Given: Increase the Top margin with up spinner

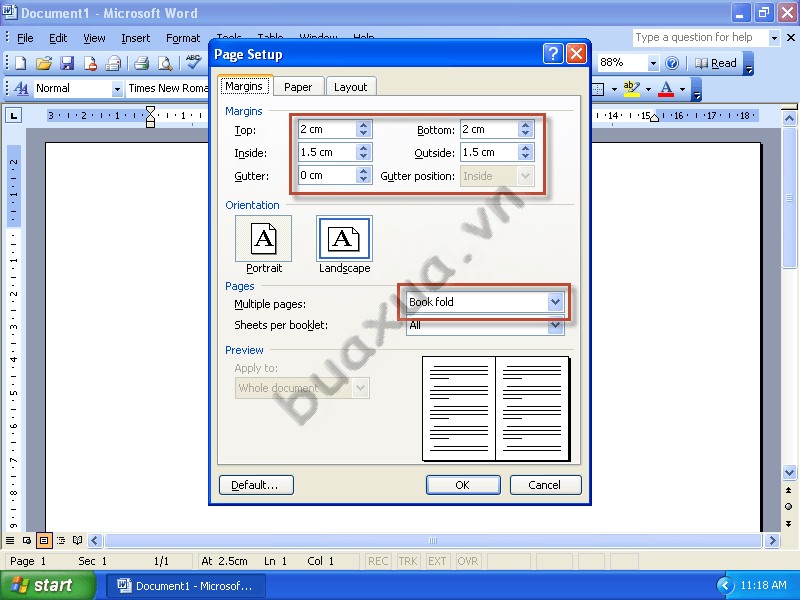Looking at the screenshot, I should tap(363, 125).
